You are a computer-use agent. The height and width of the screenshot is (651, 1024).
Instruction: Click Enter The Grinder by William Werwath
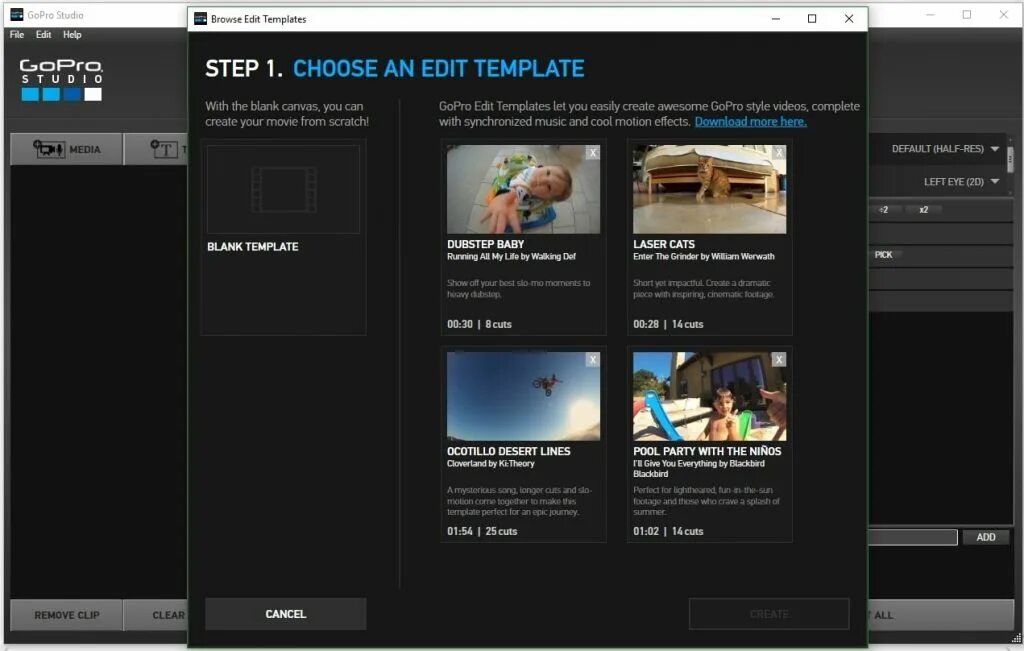[703, 257]
